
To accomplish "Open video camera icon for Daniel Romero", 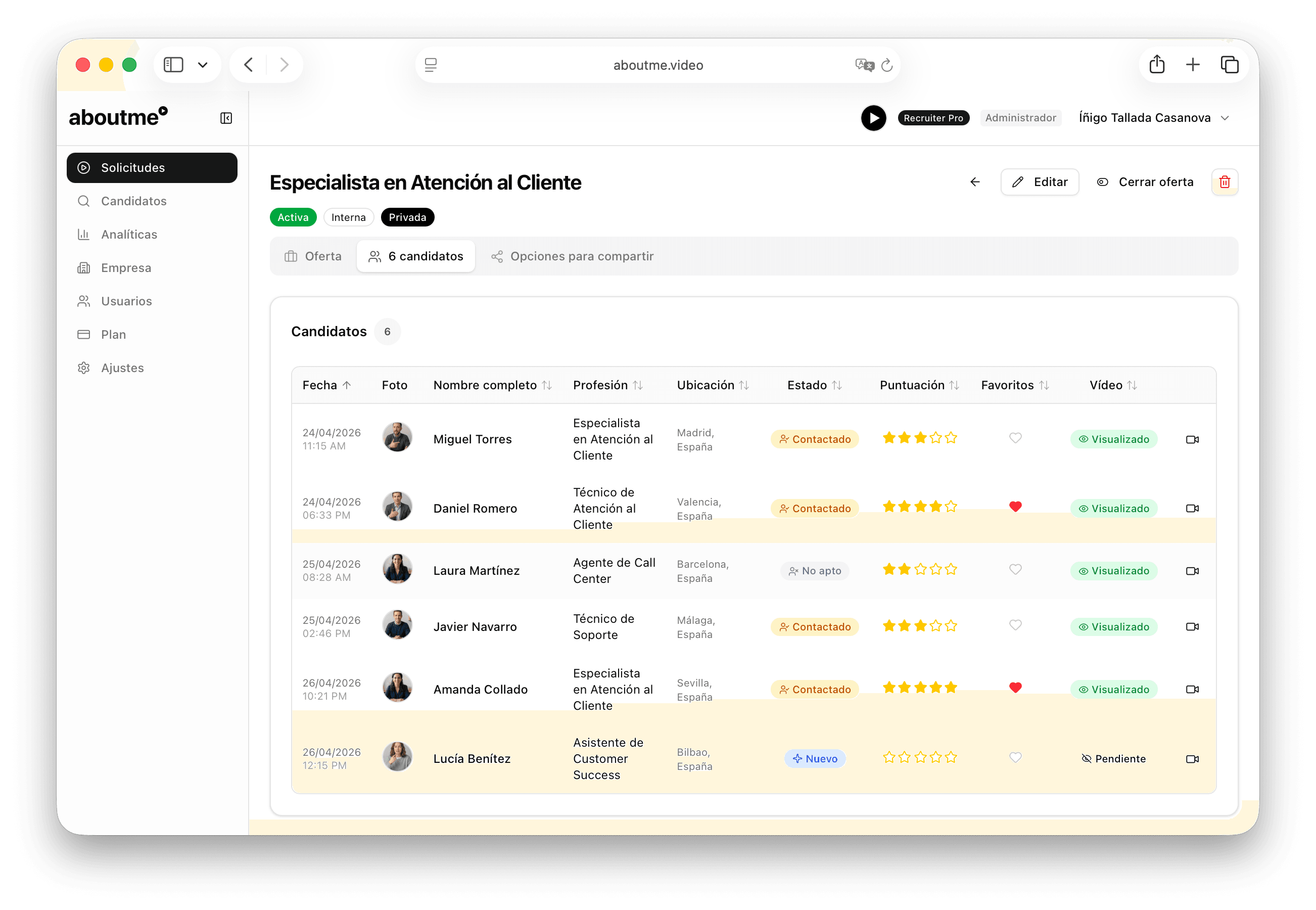I will (x=1192, y=508).
